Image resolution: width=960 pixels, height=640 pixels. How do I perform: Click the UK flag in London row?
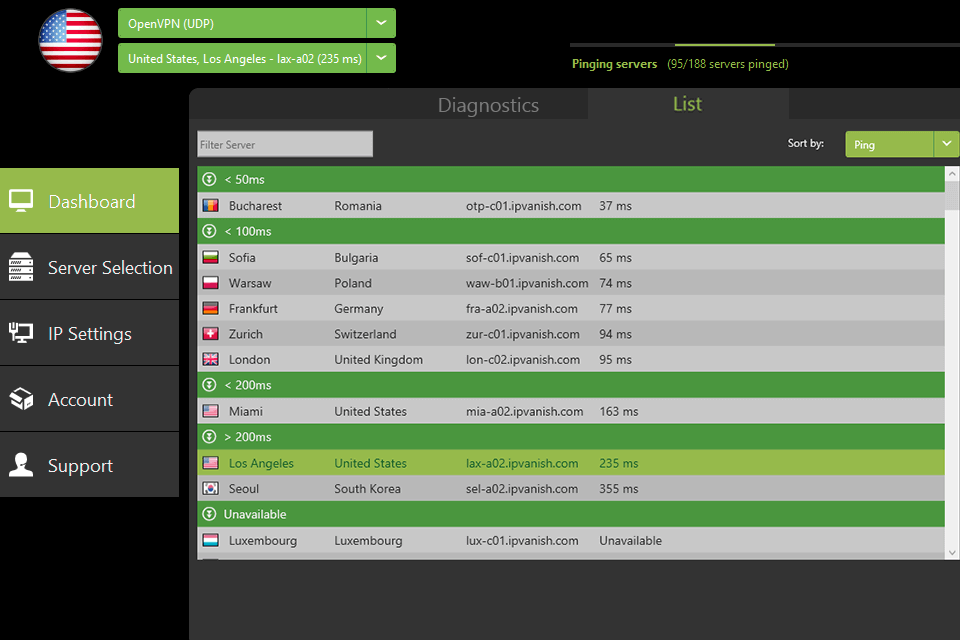coord(211,360)
